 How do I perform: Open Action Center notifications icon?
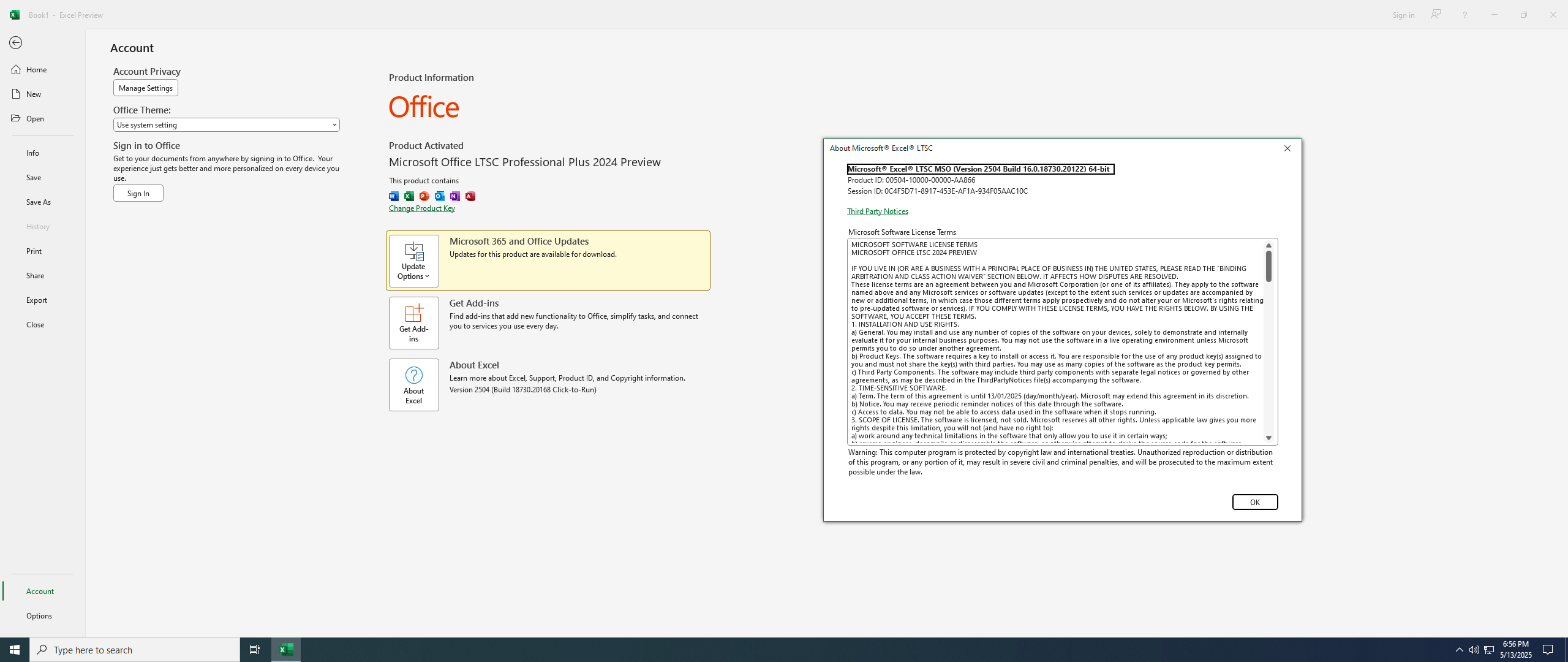(1548, 650)
